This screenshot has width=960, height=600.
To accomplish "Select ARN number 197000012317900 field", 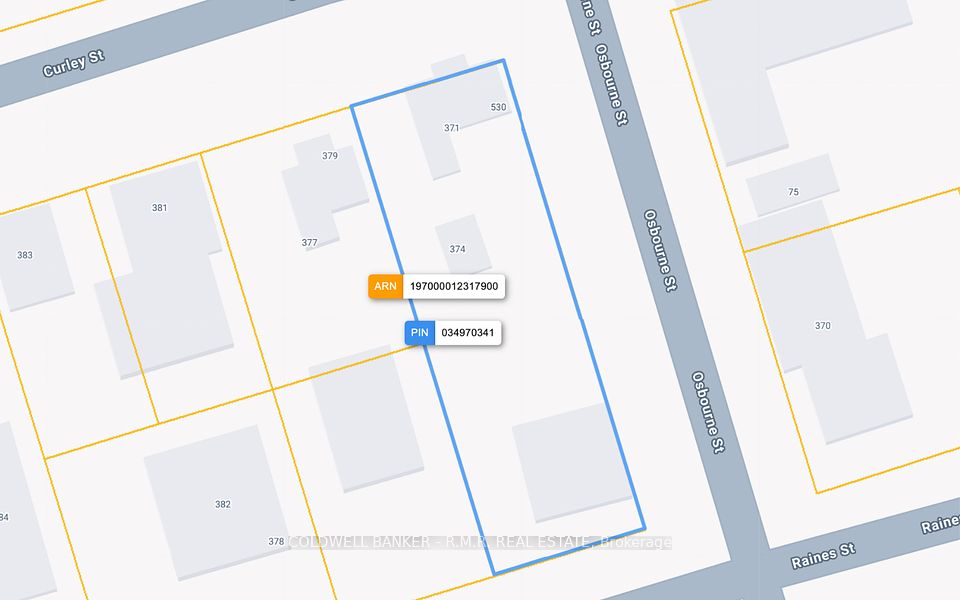I will pyautogui.click(x=454, y=286).
